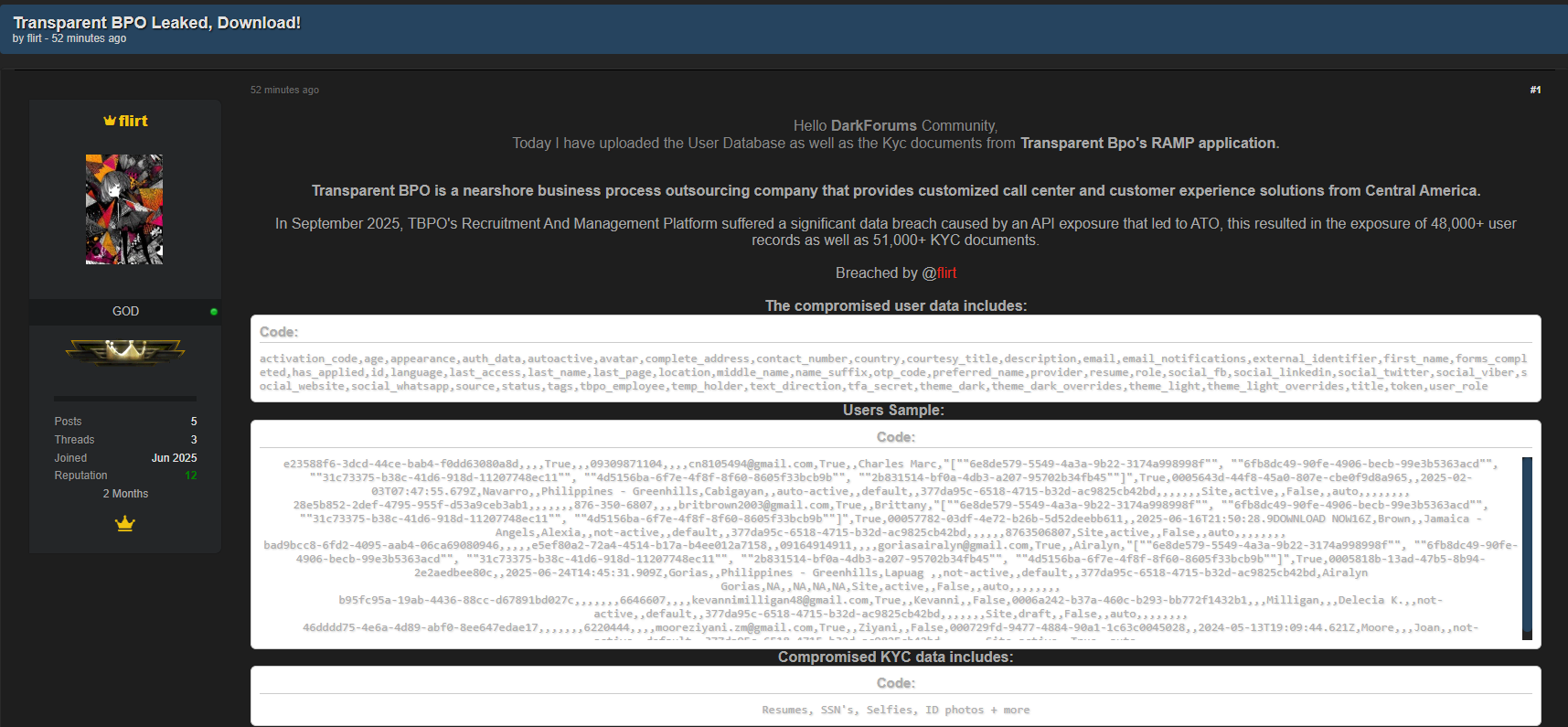
Task: Click the Reputation value 12
Action: (x=191, y=476)
